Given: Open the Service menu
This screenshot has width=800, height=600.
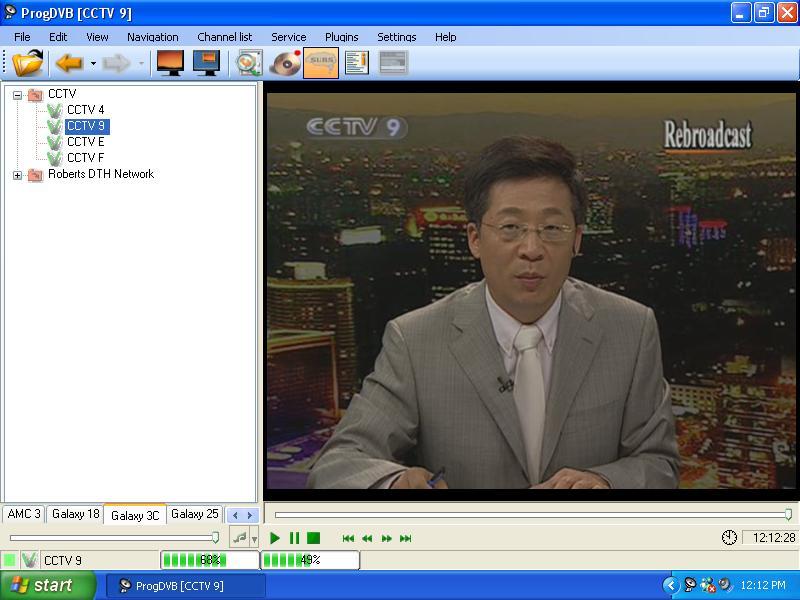Looking at the screenshot, I should pyautogui.click(x=289, y=37).
